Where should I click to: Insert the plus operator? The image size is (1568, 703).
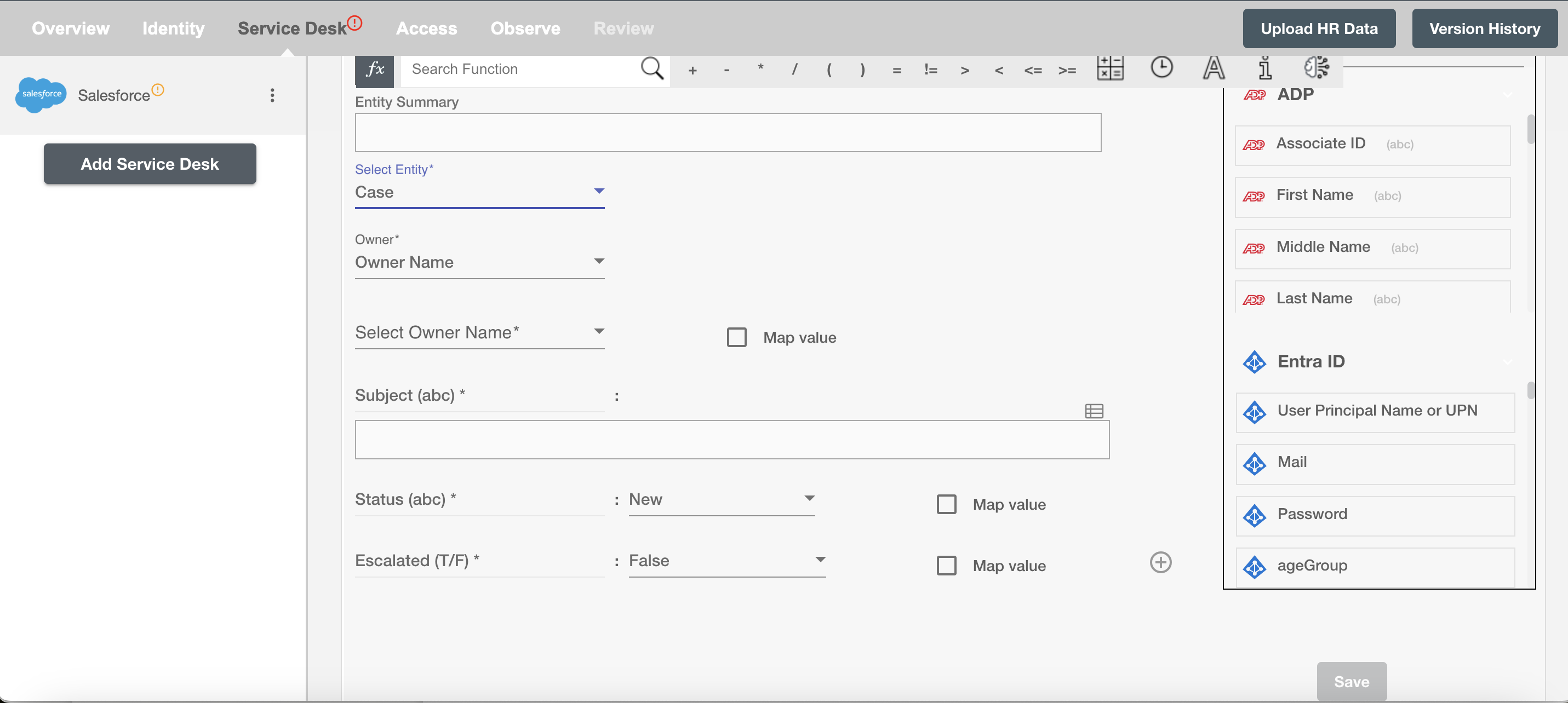692,71
